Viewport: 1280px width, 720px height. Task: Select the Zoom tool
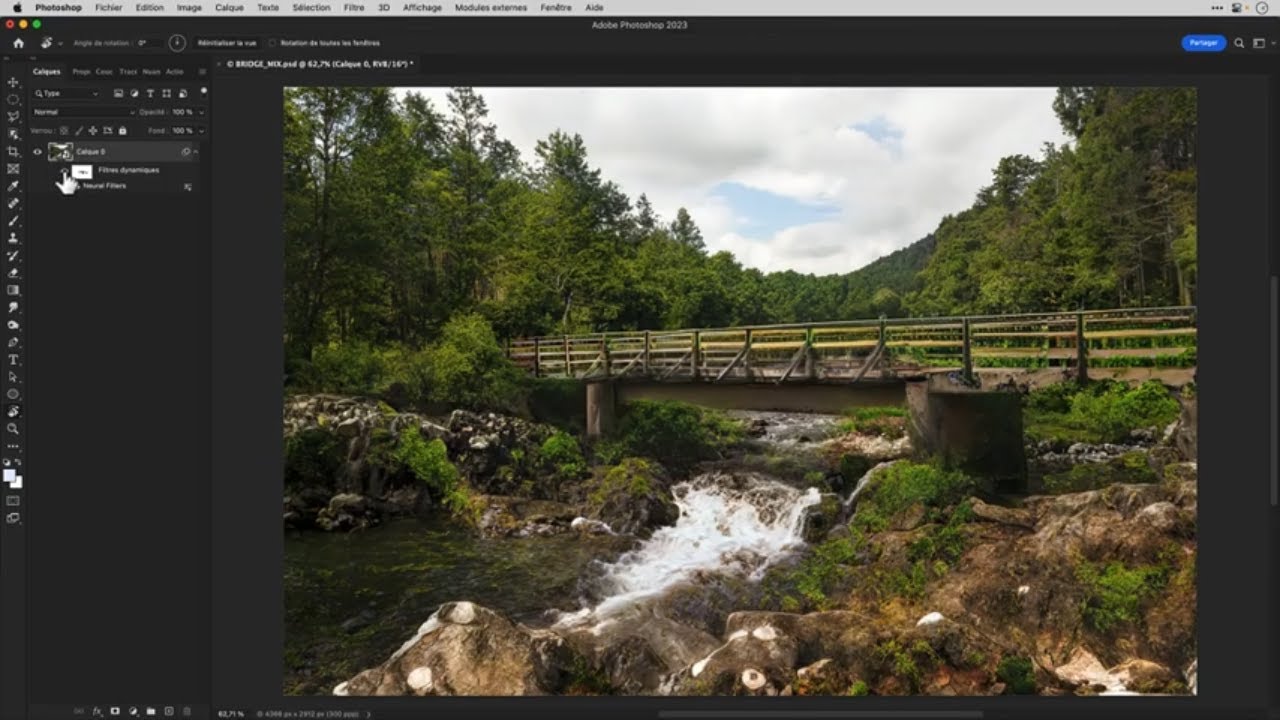(x=13, y=428)
